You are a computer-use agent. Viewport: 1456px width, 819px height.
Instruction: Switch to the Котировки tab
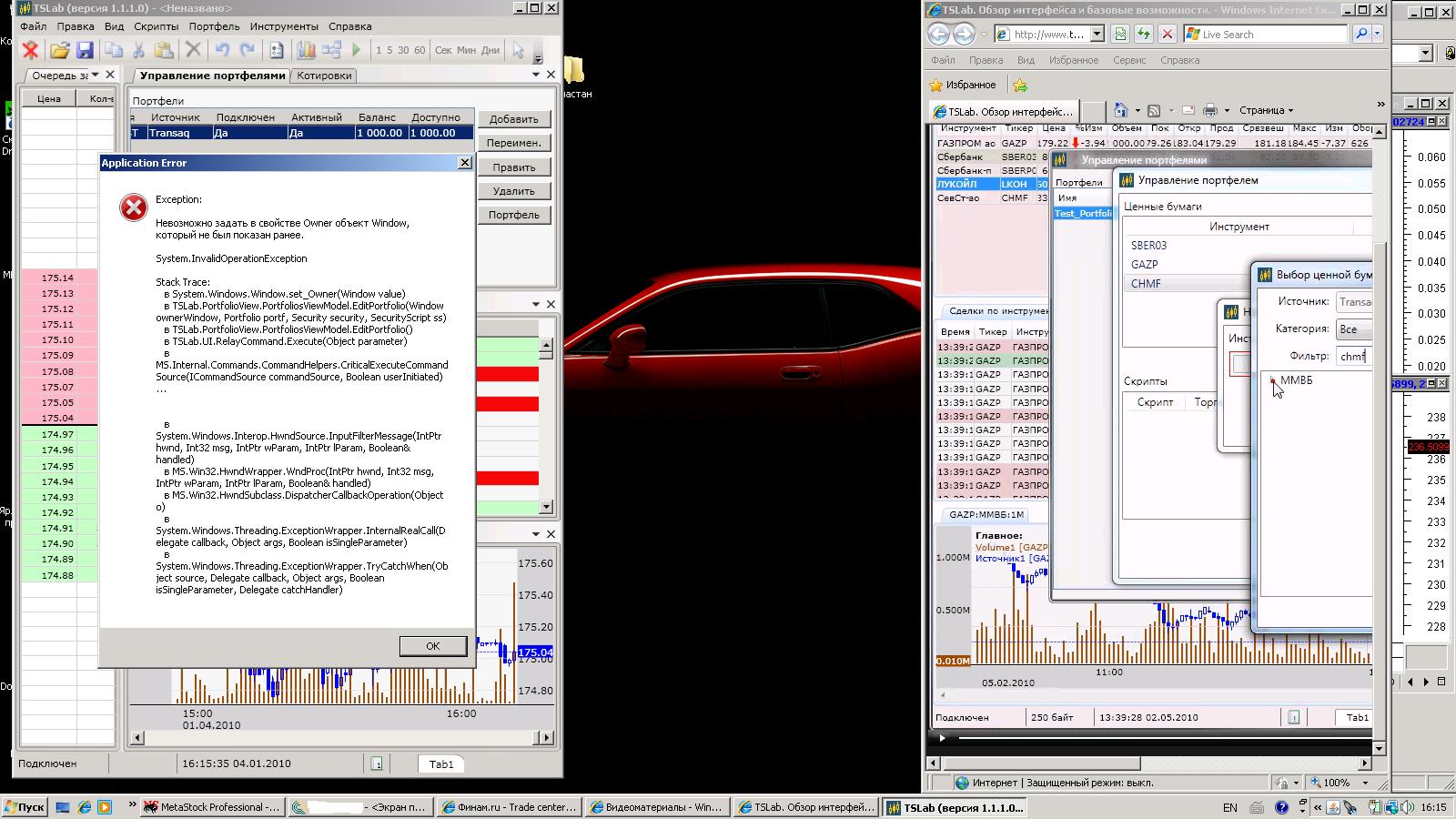[x=324, y=76]
